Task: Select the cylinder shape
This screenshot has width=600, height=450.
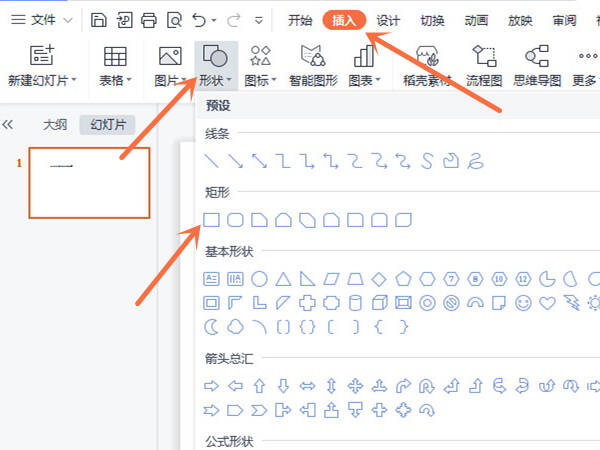Action: (x=355, y=303)
